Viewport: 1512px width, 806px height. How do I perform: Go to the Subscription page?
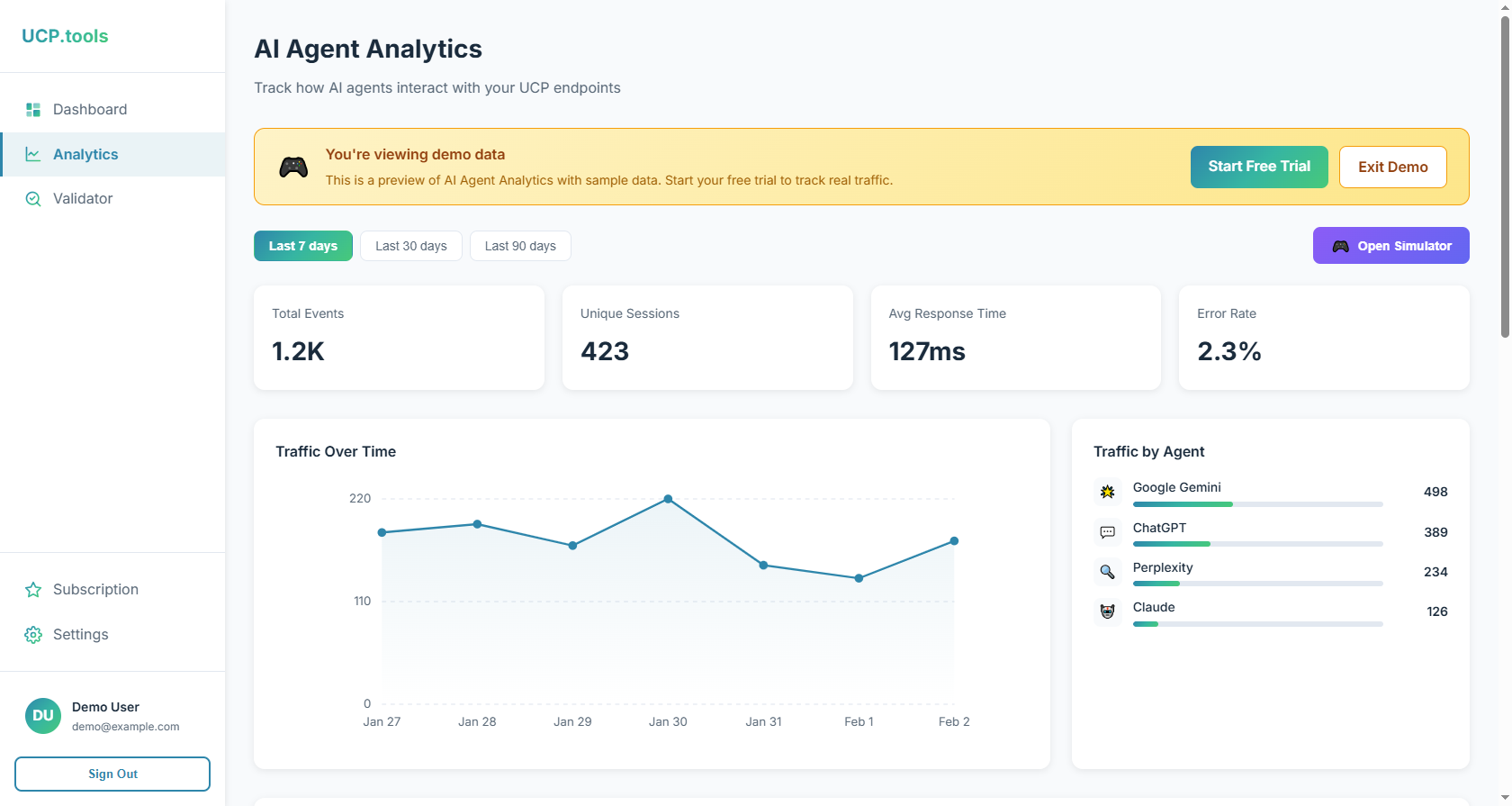(95, 590)
